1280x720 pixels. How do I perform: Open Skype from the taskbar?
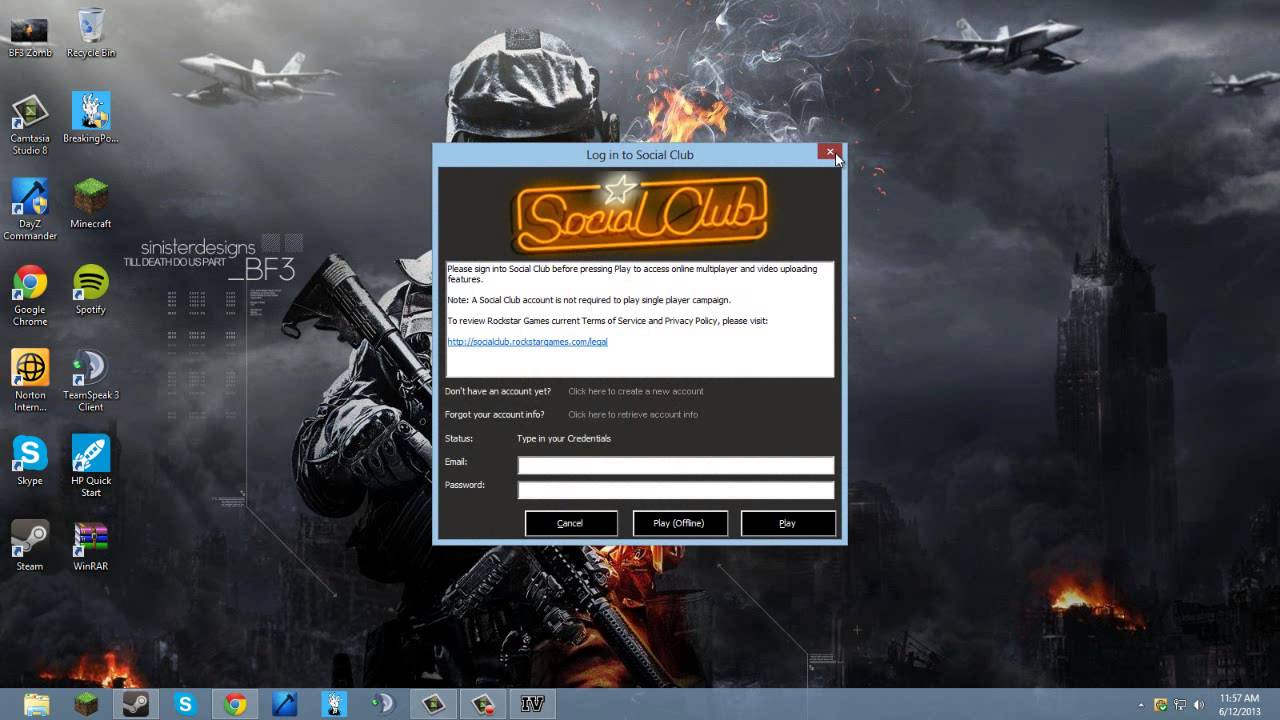pyautogui.click(x=186, y=704)
